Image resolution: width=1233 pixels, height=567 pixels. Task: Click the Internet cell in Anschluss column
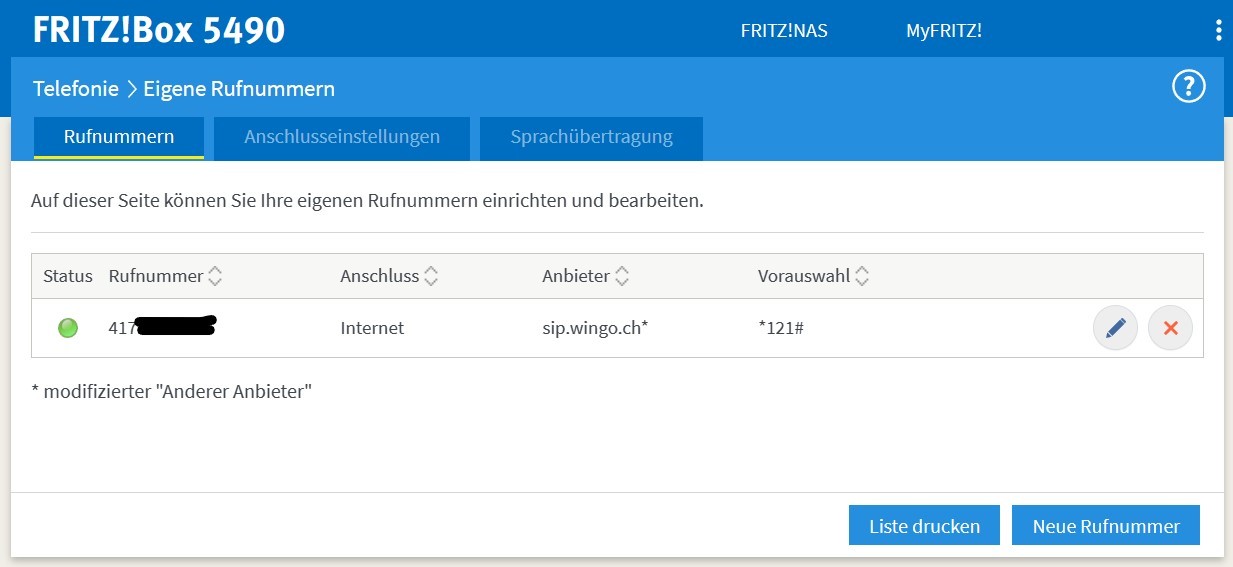click(372, 328)
